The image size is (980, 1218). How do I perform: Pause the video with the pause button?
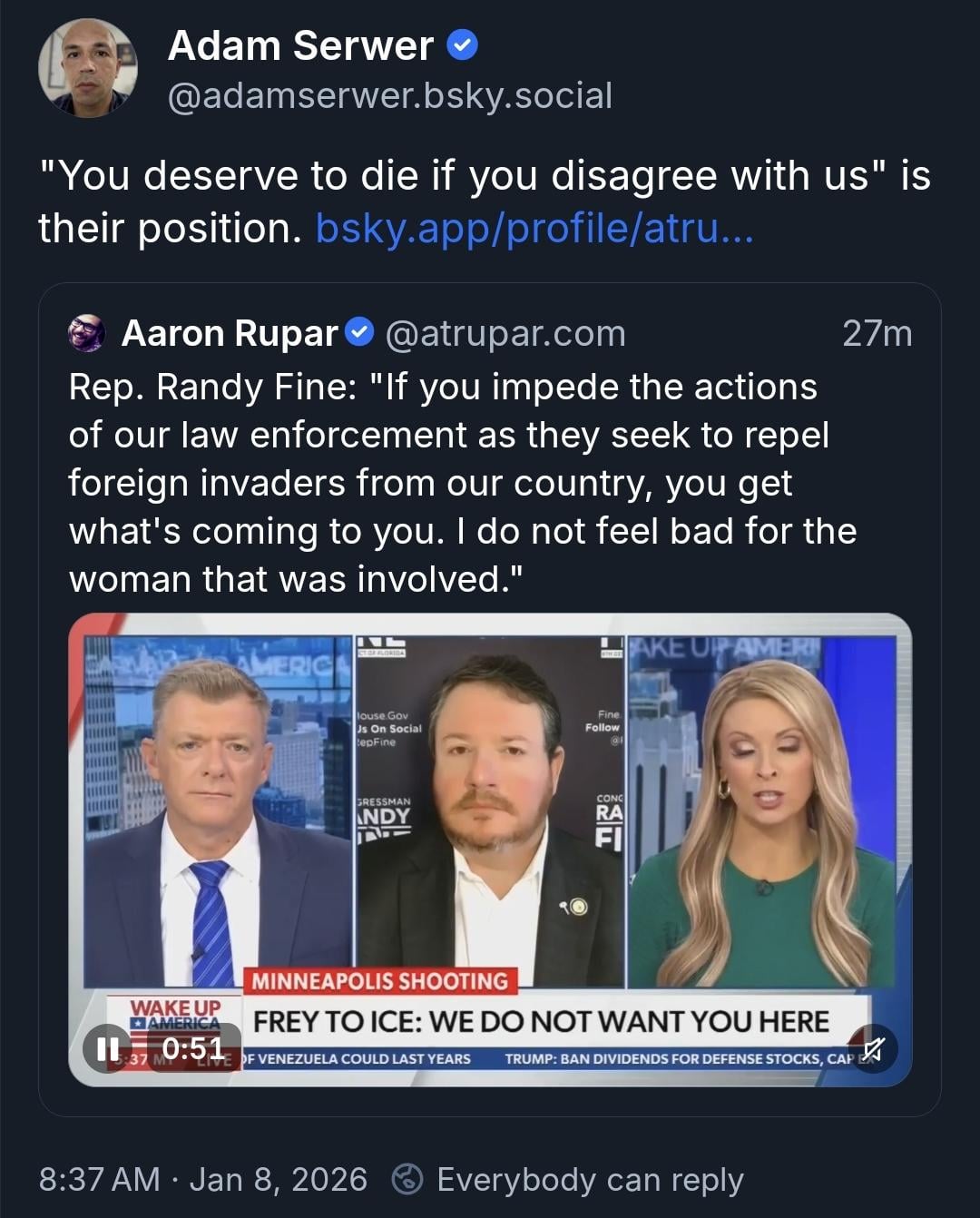tap(108, 1049)
